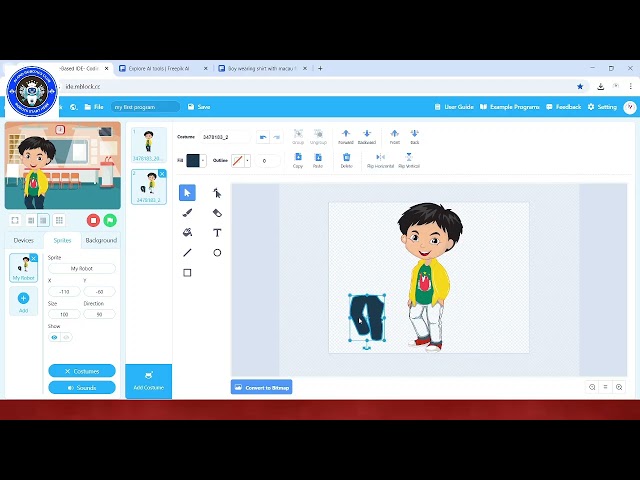
Task: Click the dark blue Fill swatch
Action: 193,160
